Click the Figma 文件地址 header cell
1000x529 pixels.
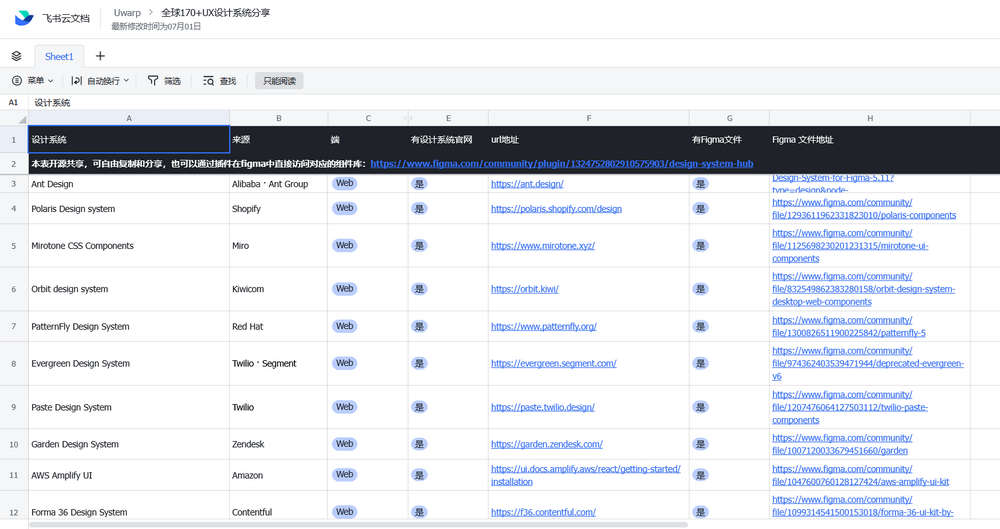(870, 139)
